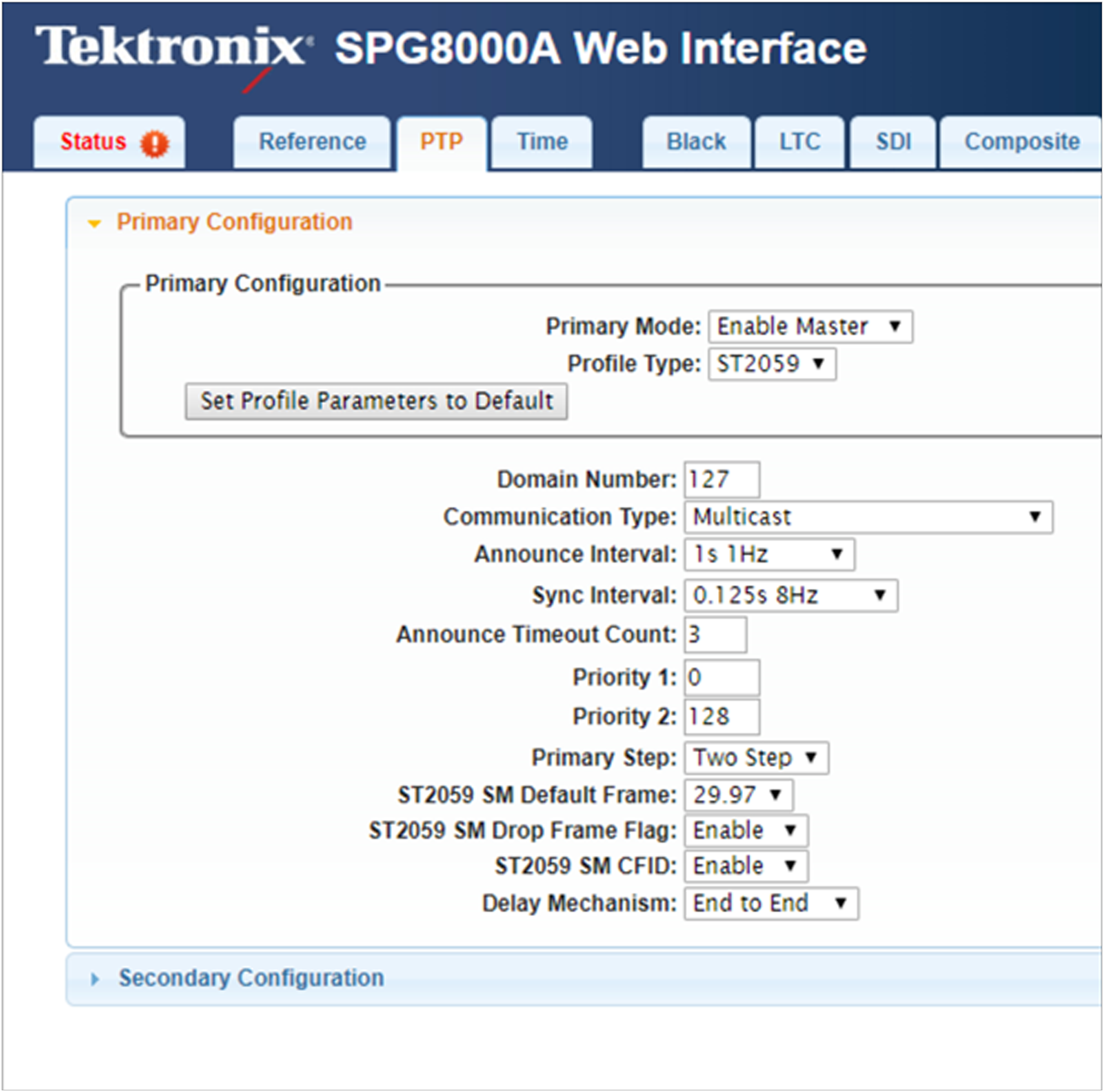
Task: Select the Composite tab
Action: tap(1022, 142)
